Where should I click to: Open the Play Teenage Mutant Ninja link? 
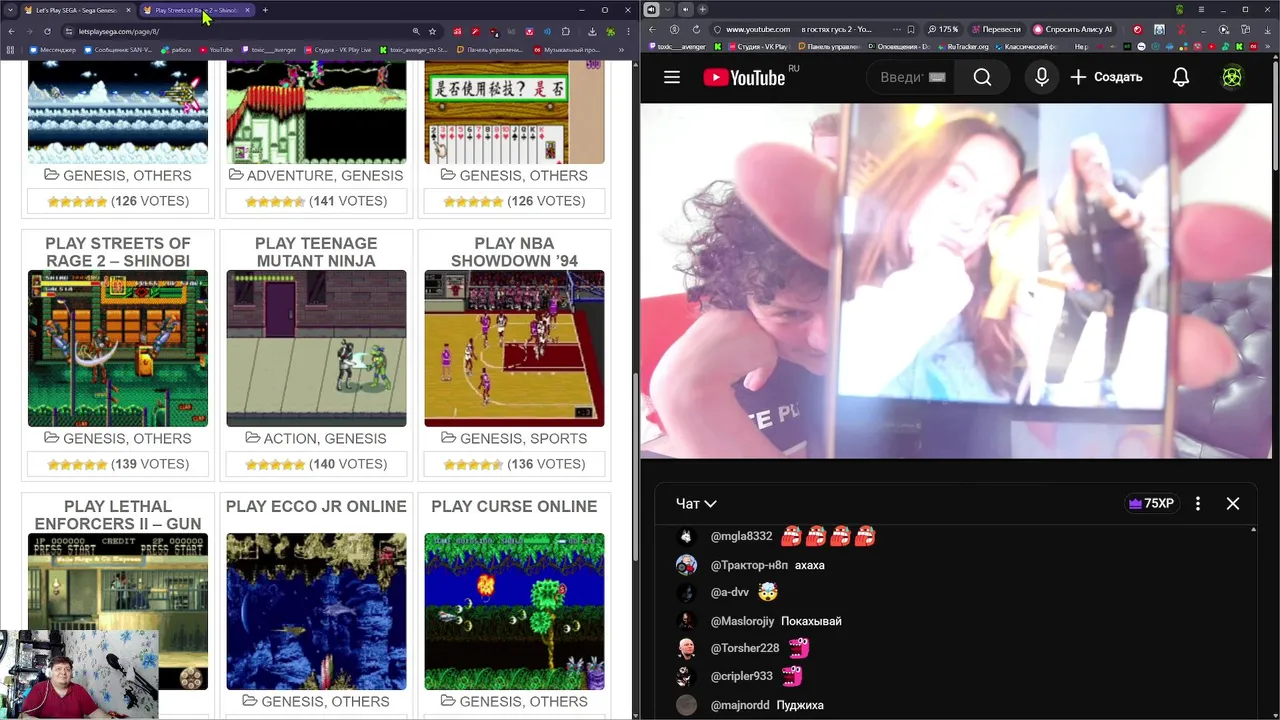coord(316,252)
